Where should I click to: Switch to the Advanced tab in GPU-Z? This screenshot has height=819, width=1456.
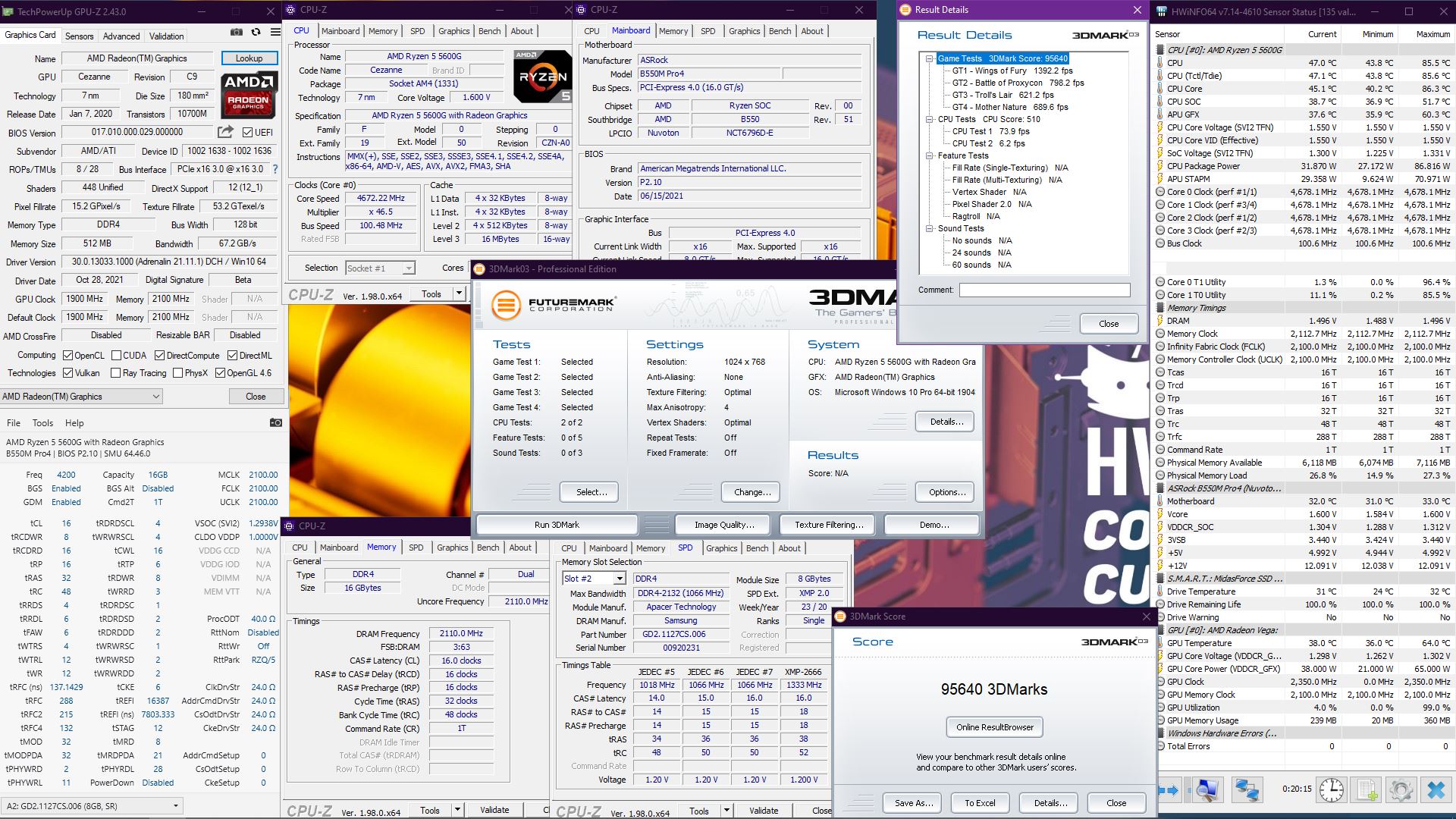pos(121,36)
